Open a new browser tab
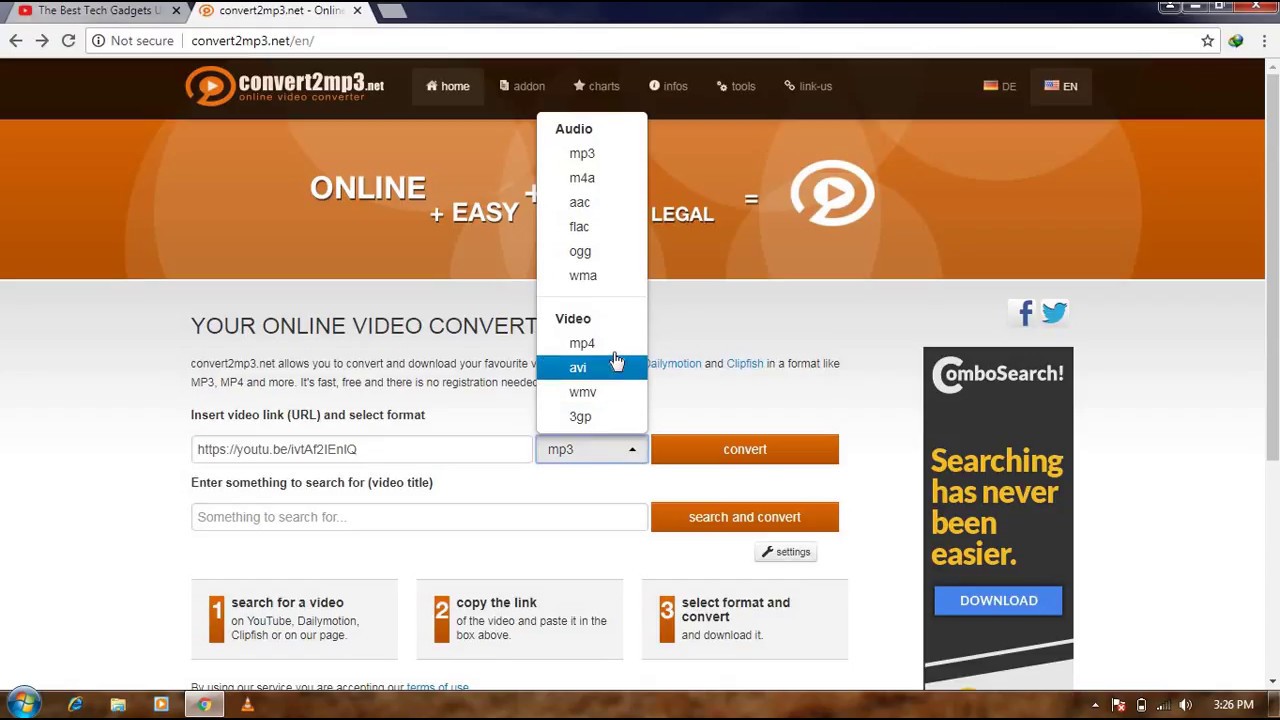The image size is (1280, 720). point(393,11)
